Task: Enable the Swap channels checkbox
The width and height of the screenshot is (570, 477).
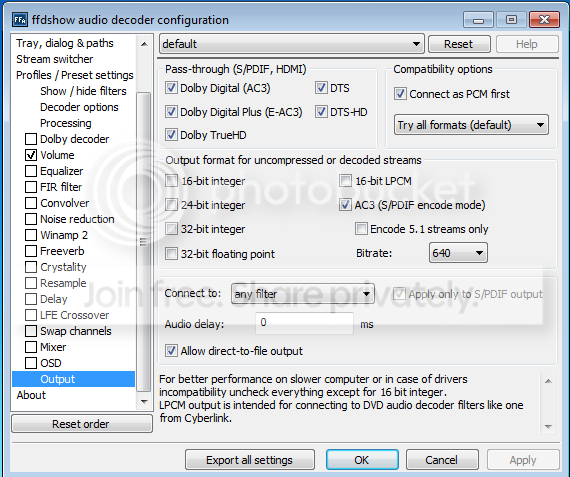Action: [x=31, y=331]
